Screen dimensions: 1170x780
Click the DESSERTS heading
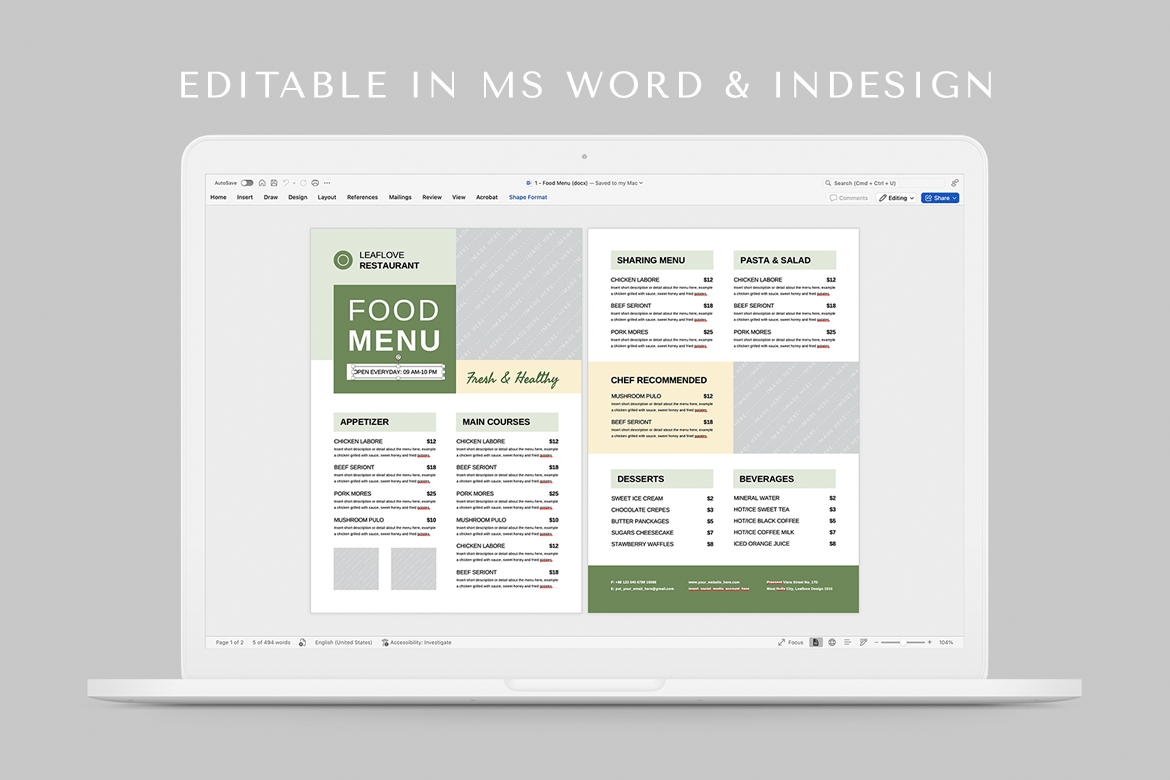coord(640,479)
